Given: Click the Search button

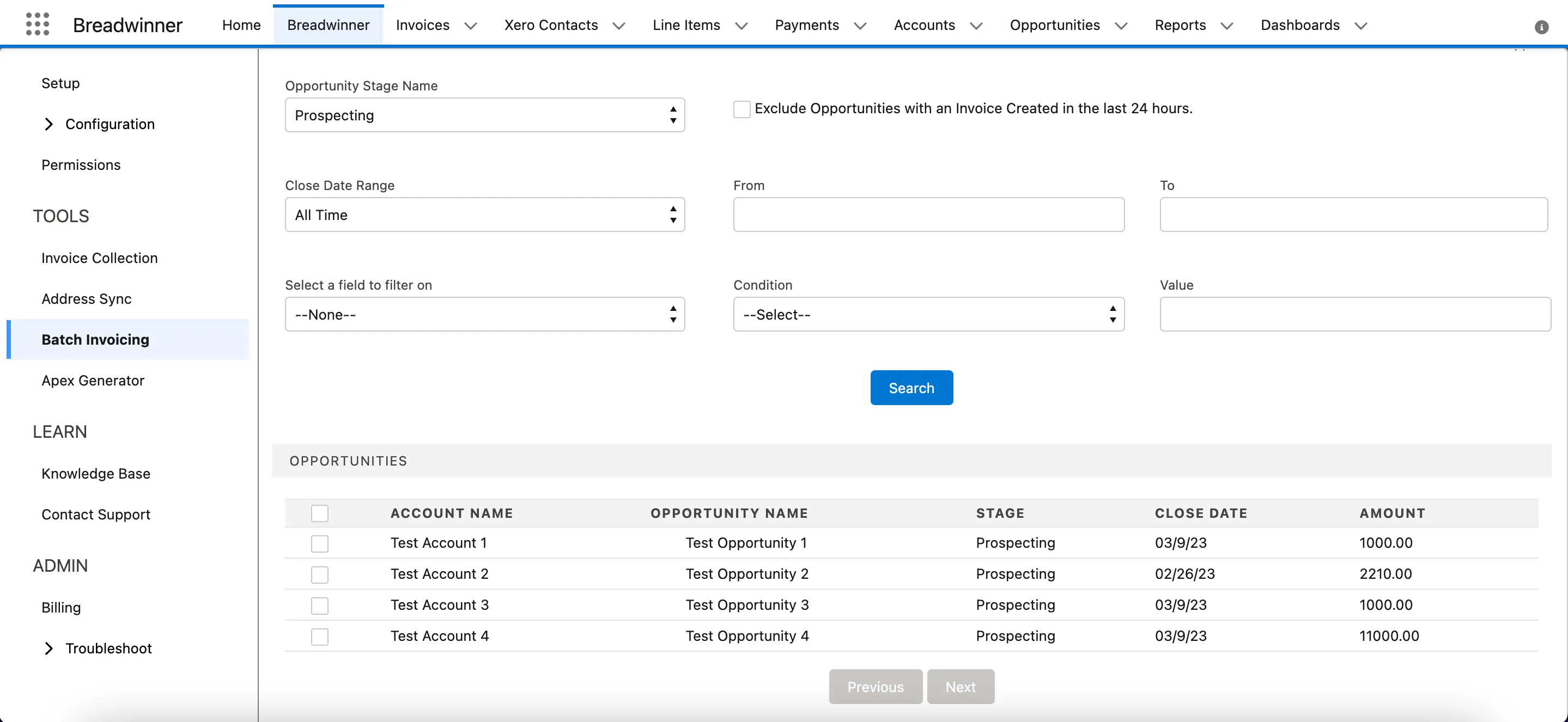Looking at the screenshot, I should pyautogui.click(x=911, y=388).
